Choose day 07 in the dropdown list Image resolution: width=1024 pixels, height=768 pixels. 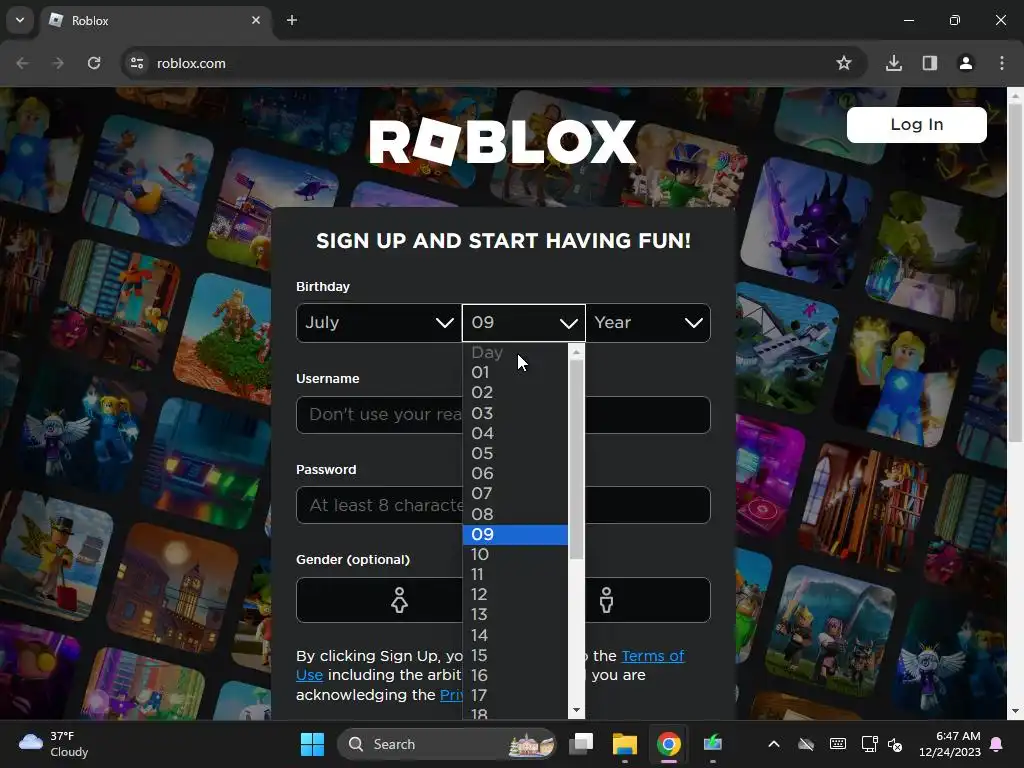point(515,494)
